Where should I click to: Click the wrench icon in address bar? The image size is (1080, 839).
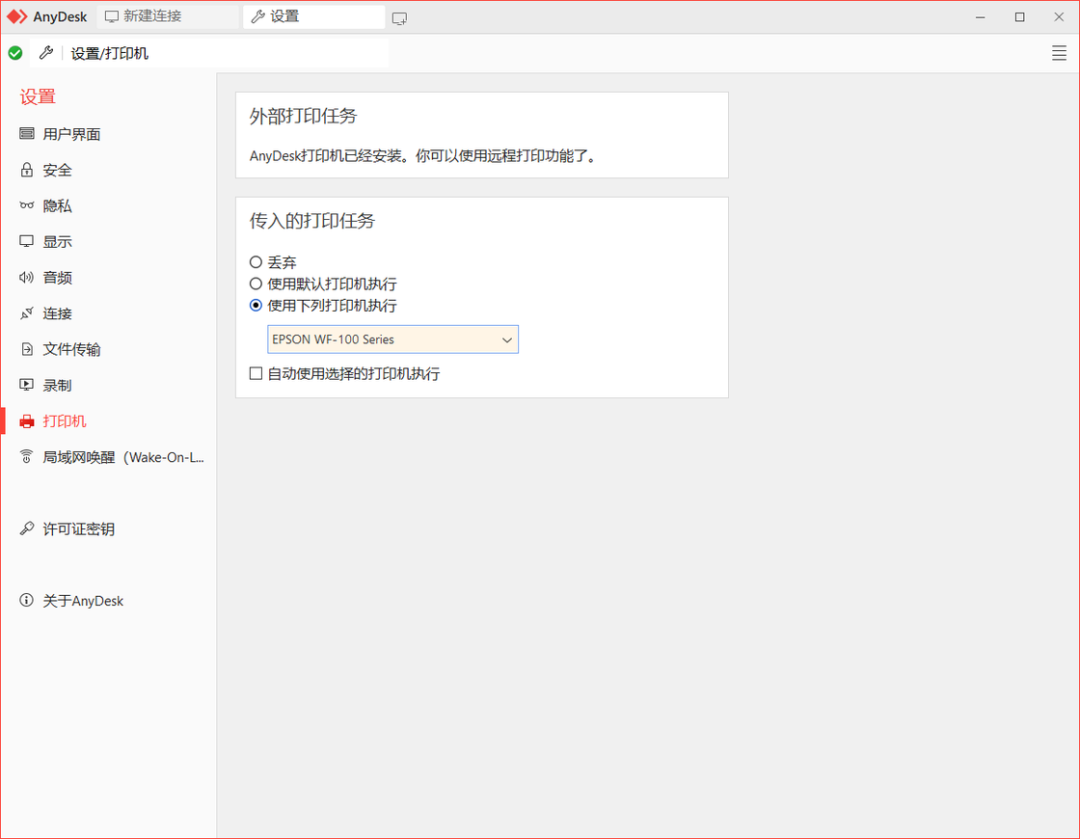[46, 53]
